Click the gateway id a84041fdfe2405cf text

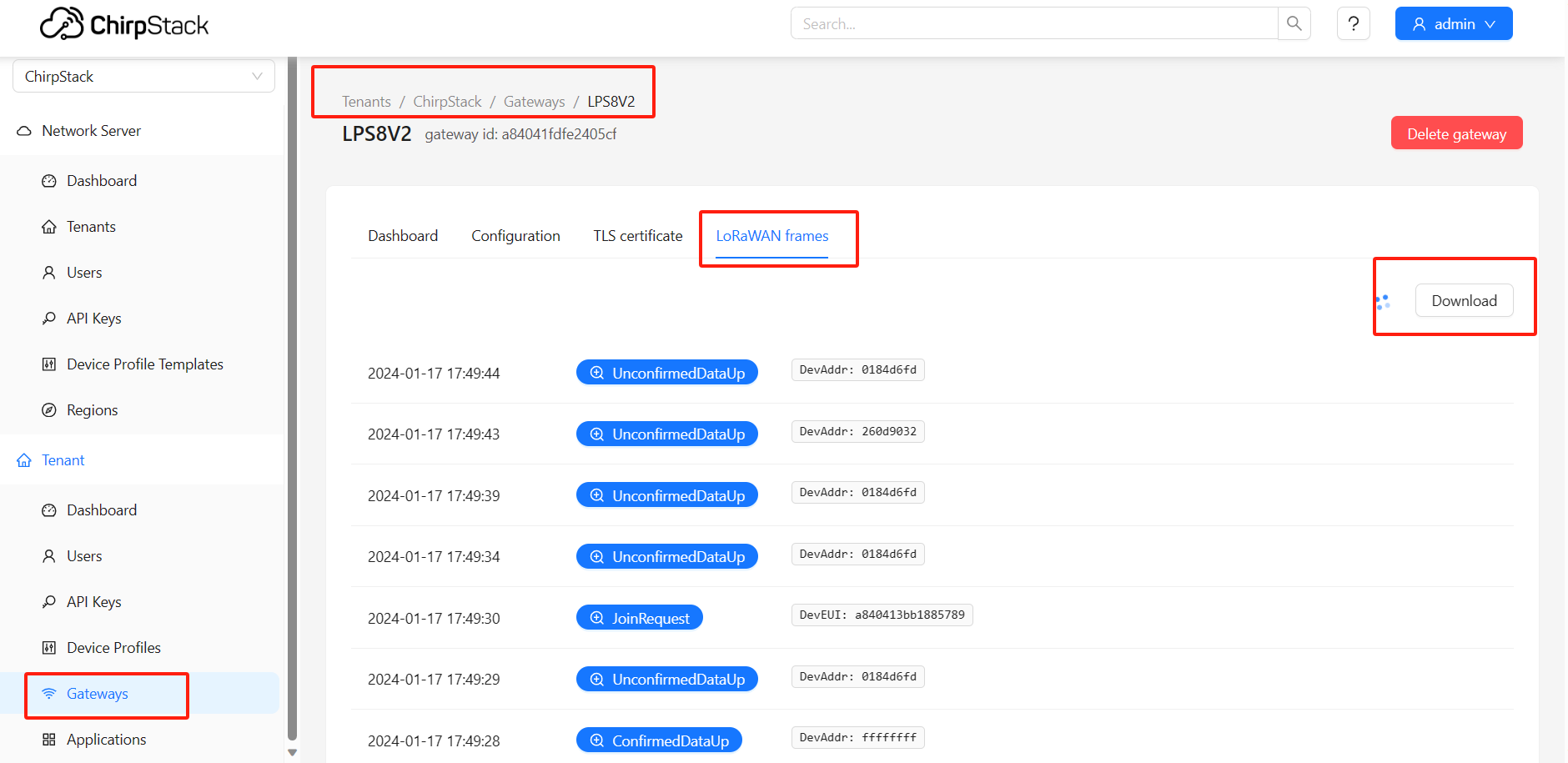pyautogui.click(x=520, y=134)
